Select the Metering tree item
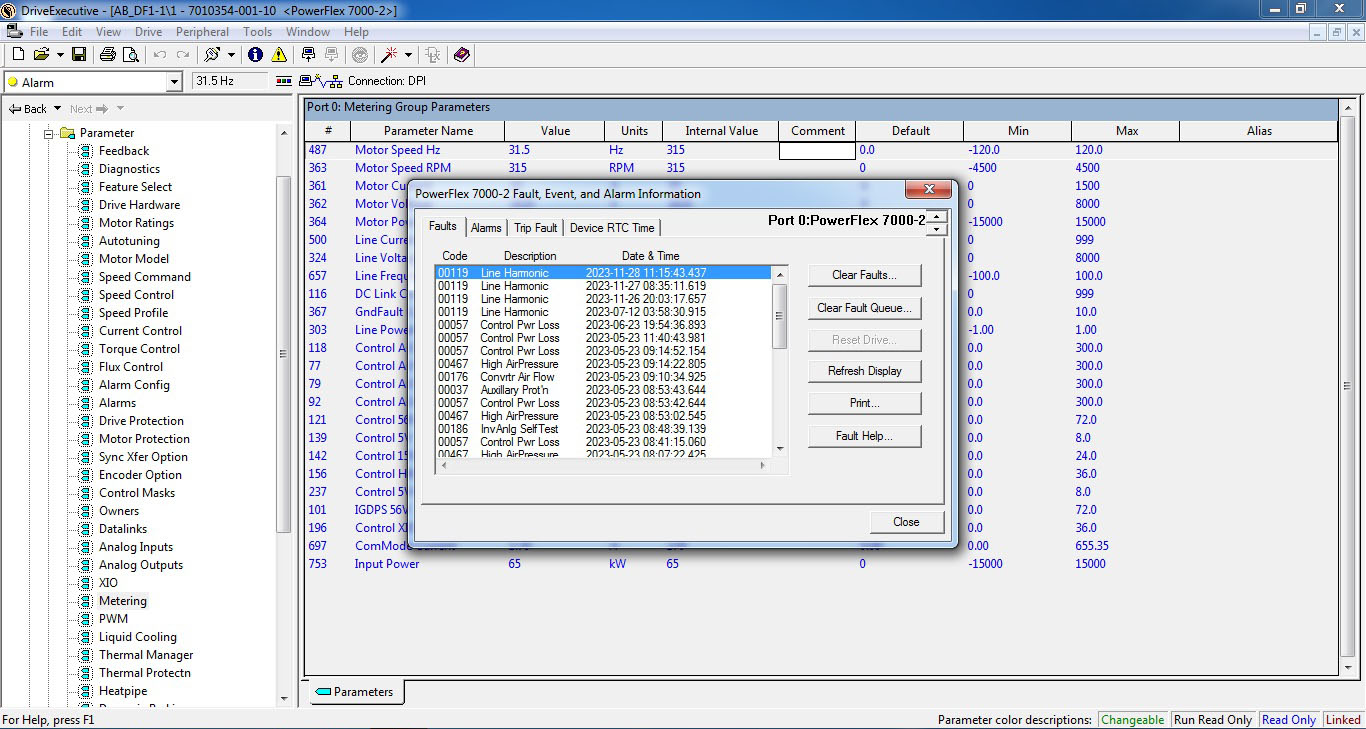The width and height of the screenshot is (1366, 729). 122,601
